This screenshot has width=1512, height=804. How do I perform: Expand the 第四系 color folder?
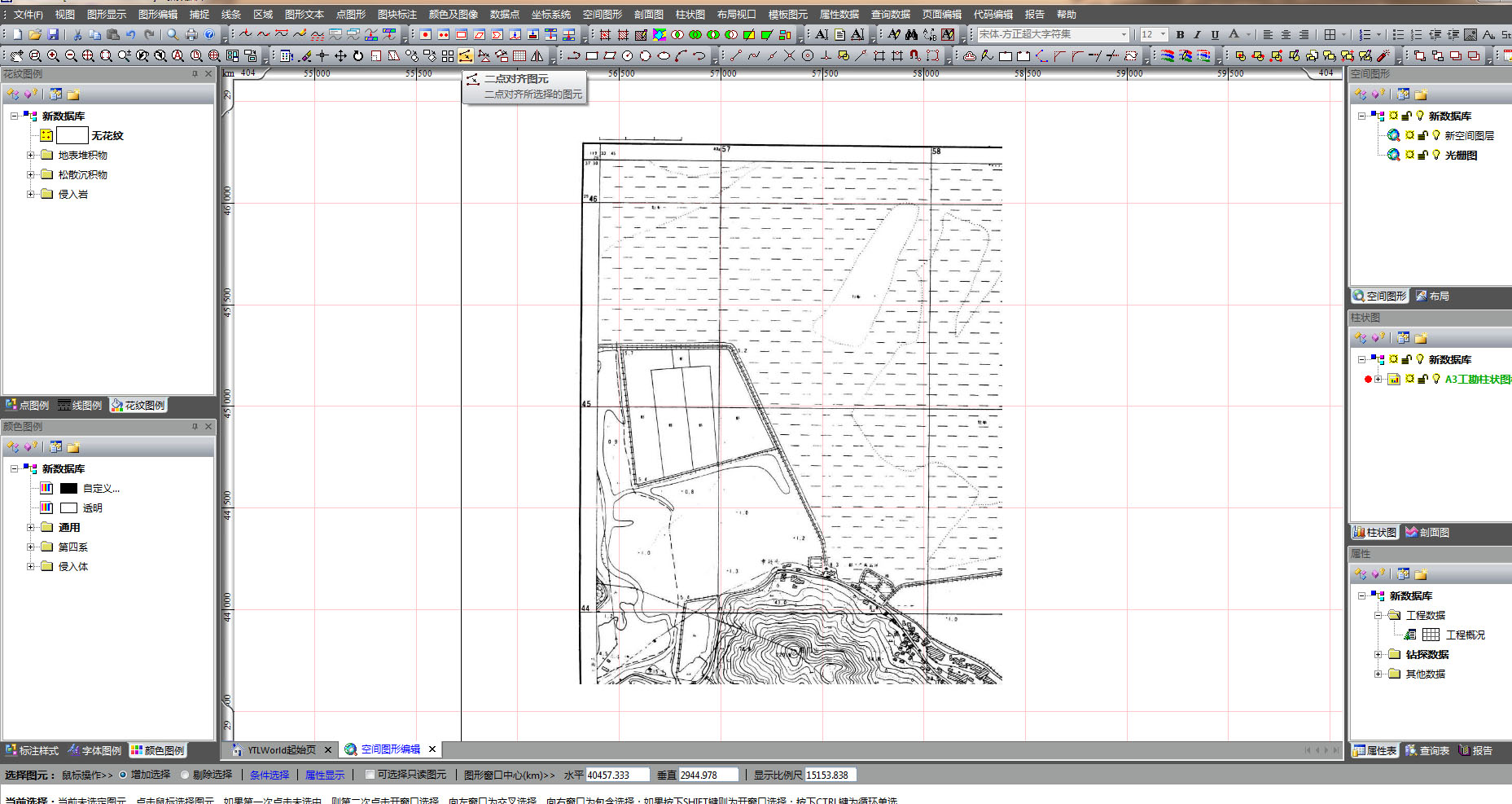[x=31, y=547]
